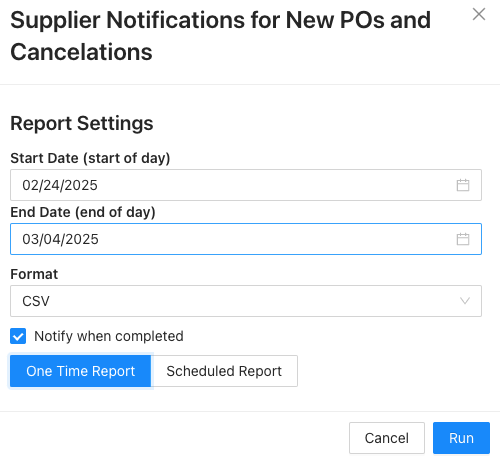Click the CSV value in Format selector
The height and width of the screenshot is (459, 500).
[36, 301]
